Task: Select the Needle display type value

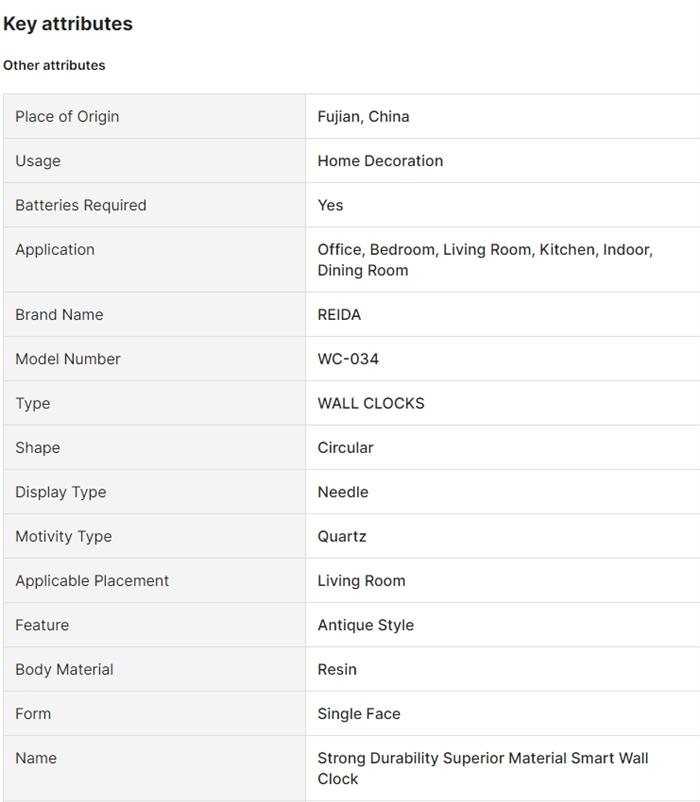Action: click(x=343, y=492)
